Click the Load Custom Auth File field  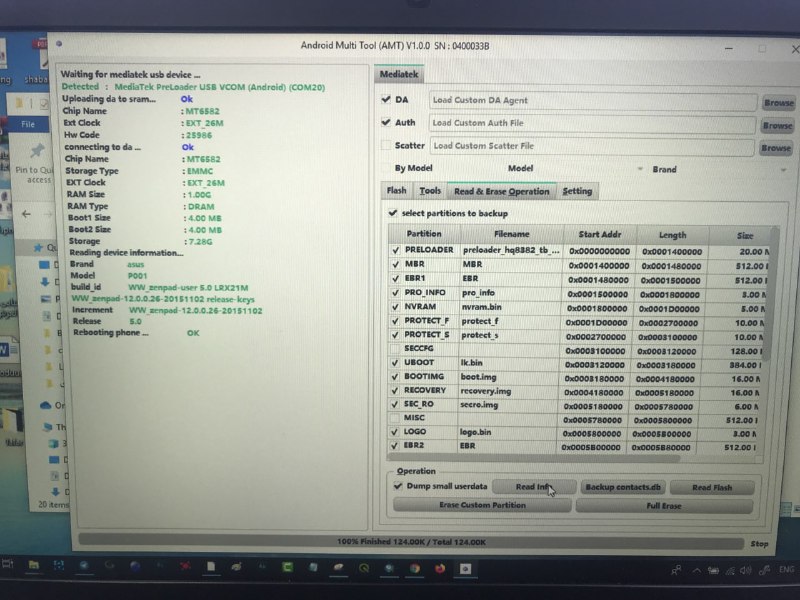pos(592,123)
